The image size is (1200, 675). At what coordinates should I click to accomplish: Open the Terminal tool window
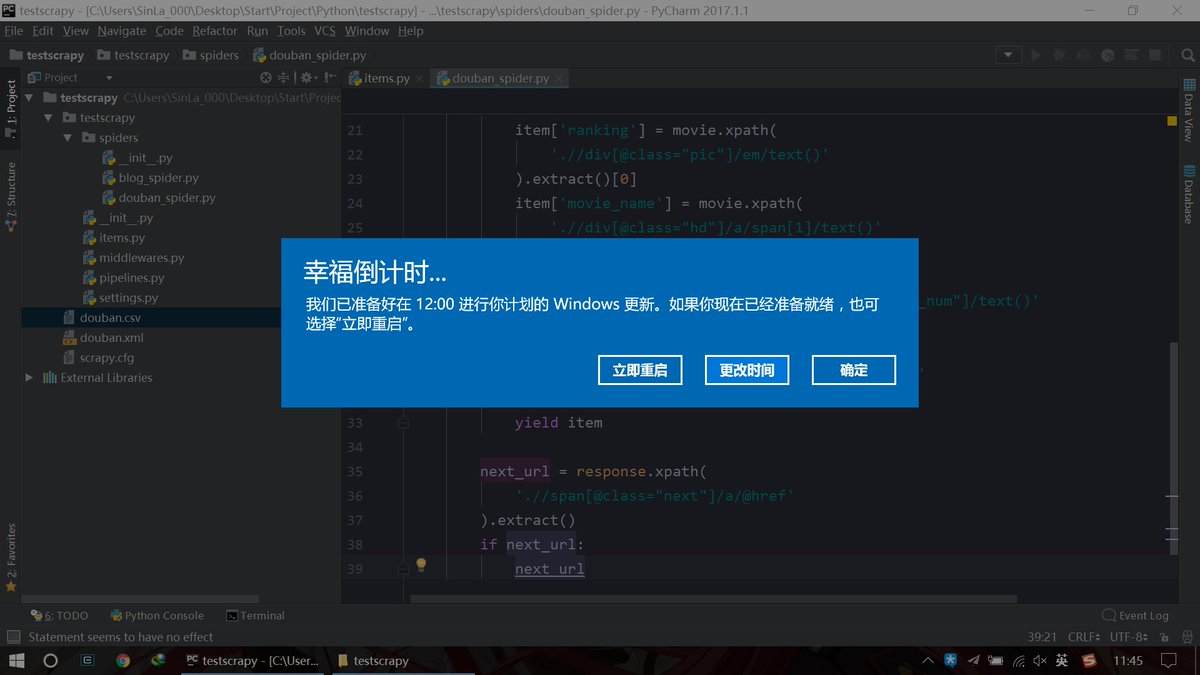click(256, 616)
